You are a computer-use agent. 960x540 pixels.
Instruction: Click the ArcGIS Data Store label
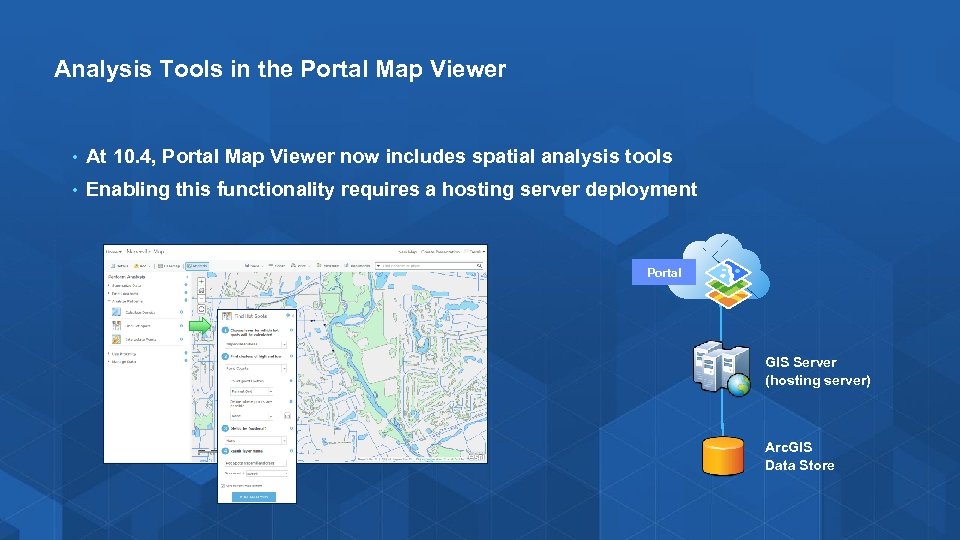tap(800, 456)
